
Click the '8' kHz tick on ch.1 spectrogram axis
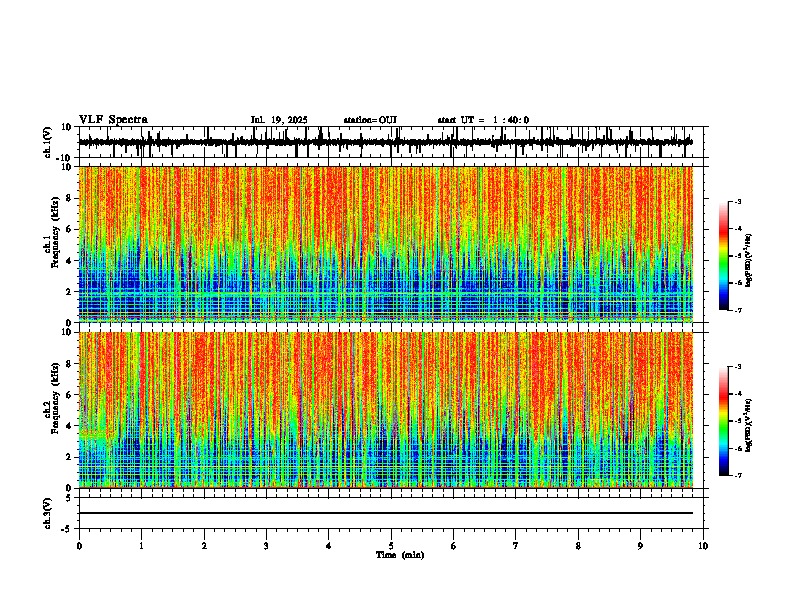(x=71, y=198)
